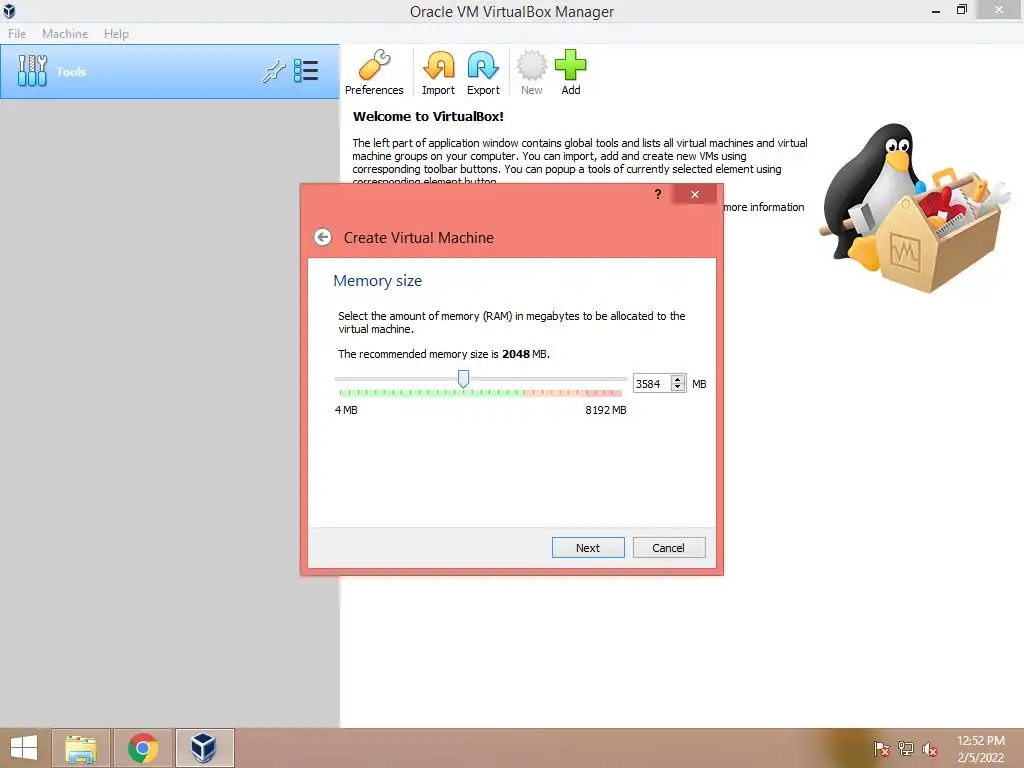Viewport: 1024px width, 768px height.
Task: Click the Import appliance icon
Action: point(438,72)
